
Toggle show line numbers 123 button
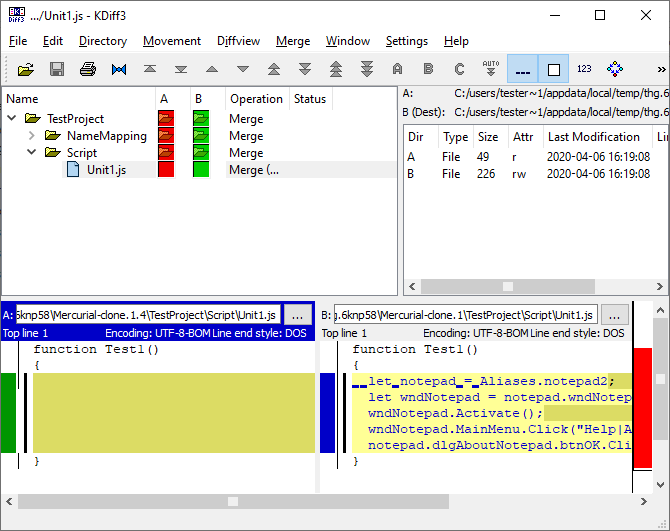[x=584, y=69]
